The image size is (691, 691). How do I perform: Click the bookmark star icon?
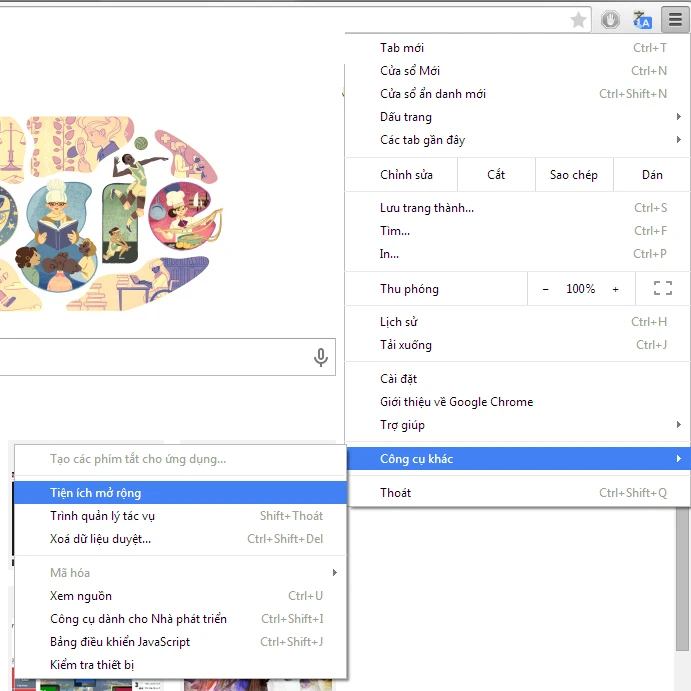[x=578, y=20]
